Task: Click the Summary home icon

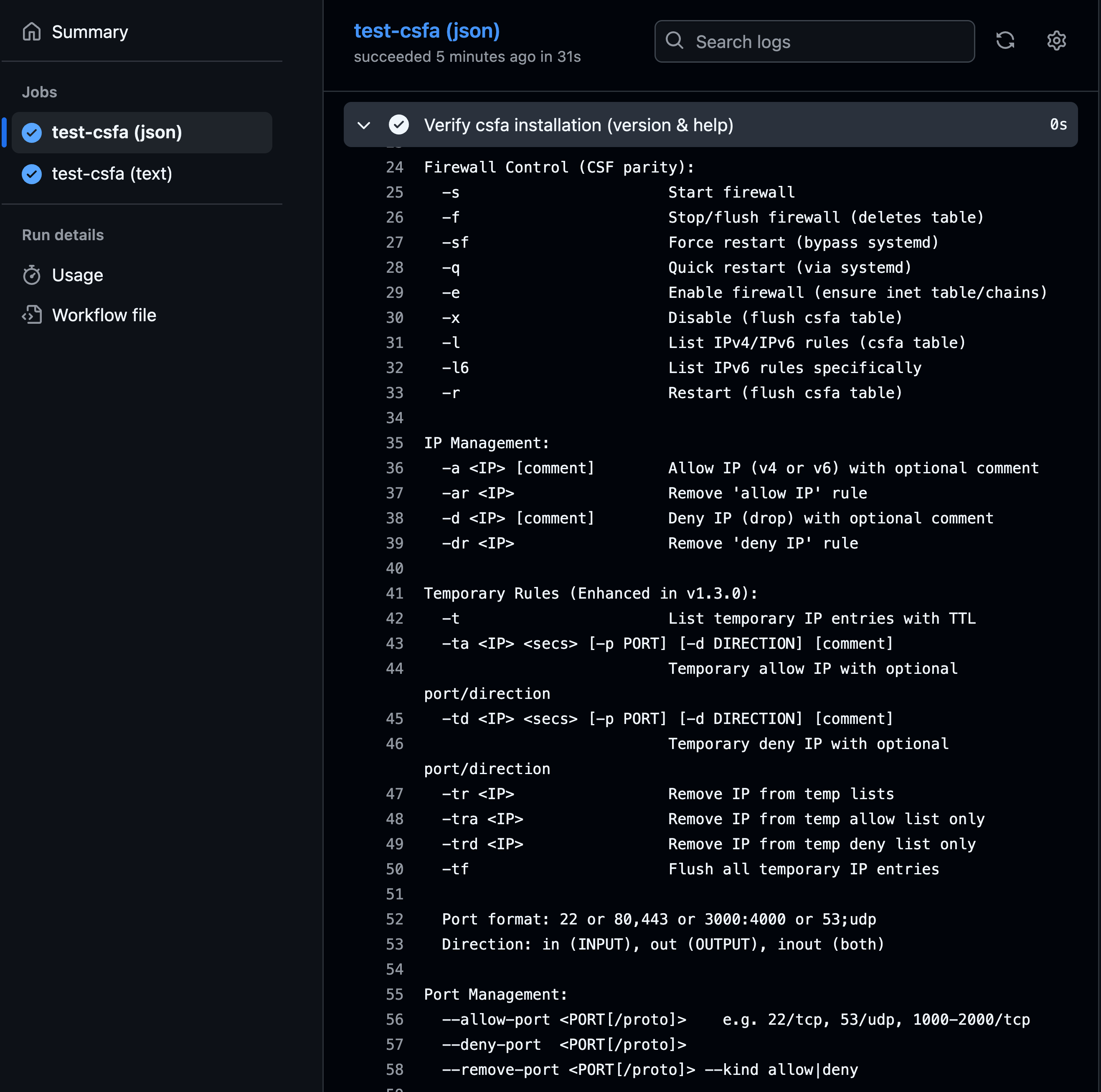Action: point(32,32)
